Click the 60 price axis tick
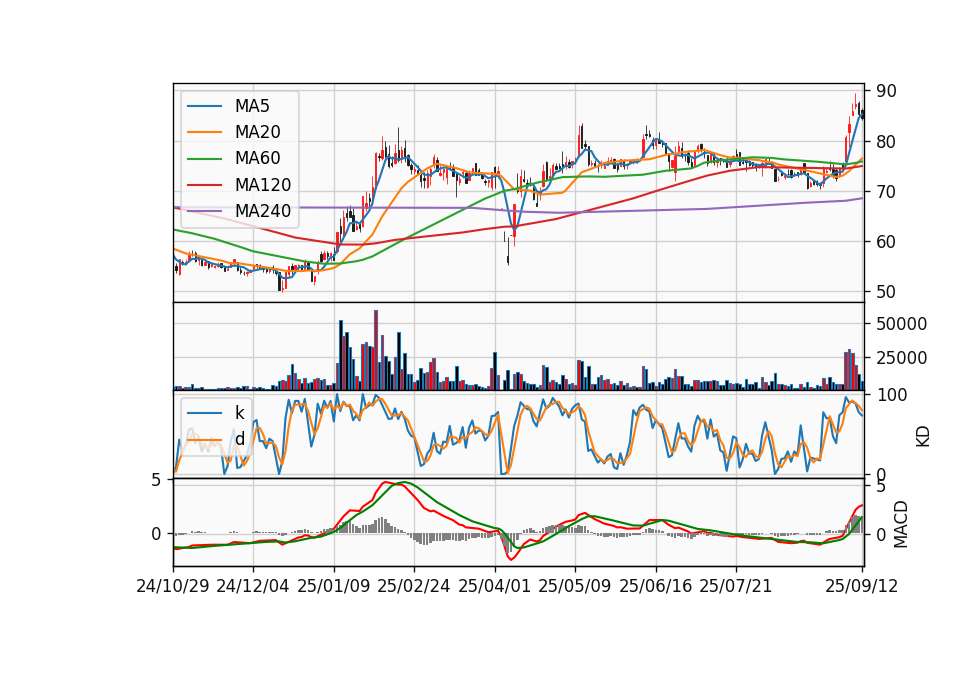This screenshot has width=960, height=690. tap(886, 242)
